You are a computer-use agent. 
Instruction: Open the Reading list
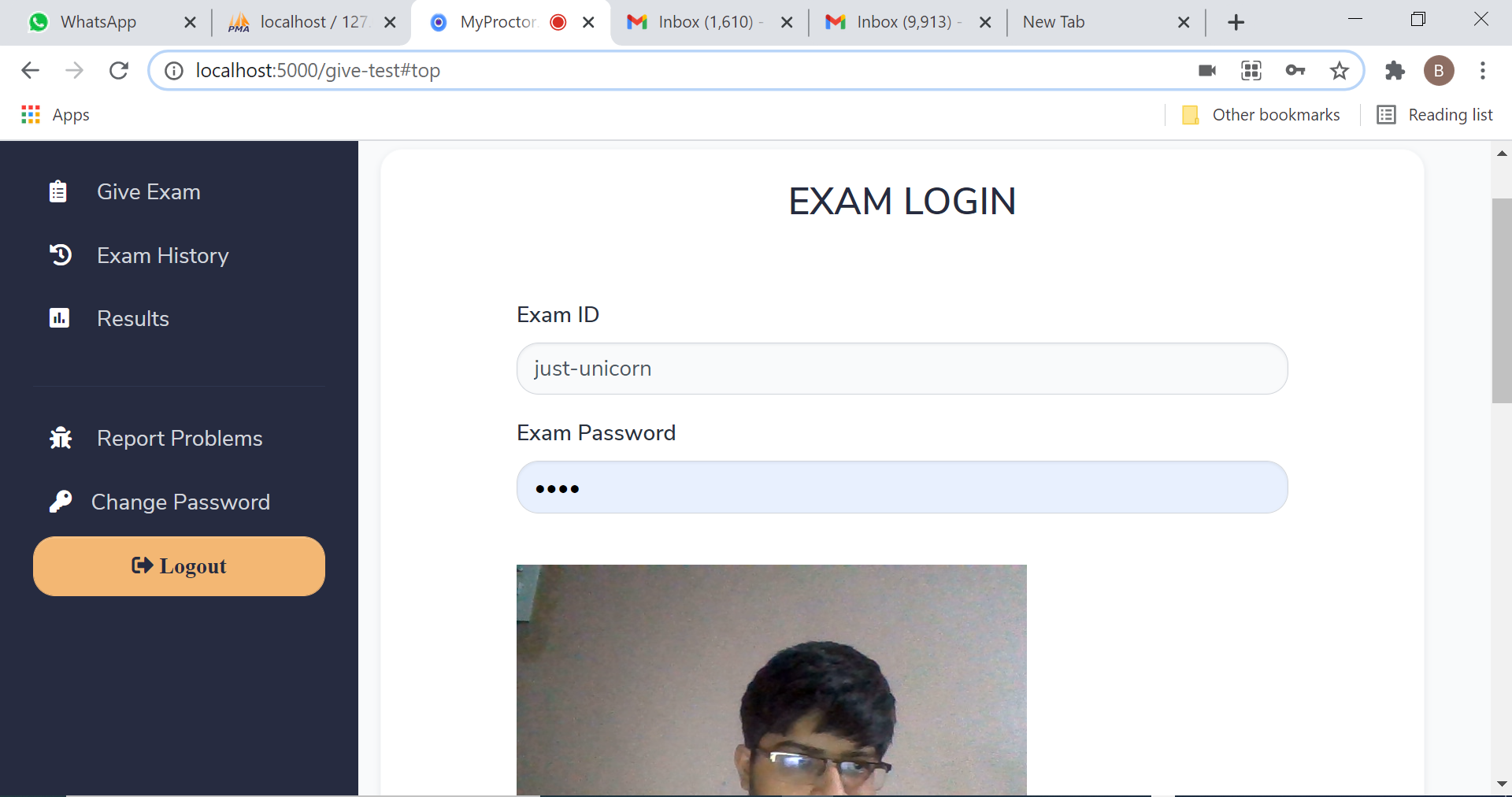click(x=1435, y=115)
